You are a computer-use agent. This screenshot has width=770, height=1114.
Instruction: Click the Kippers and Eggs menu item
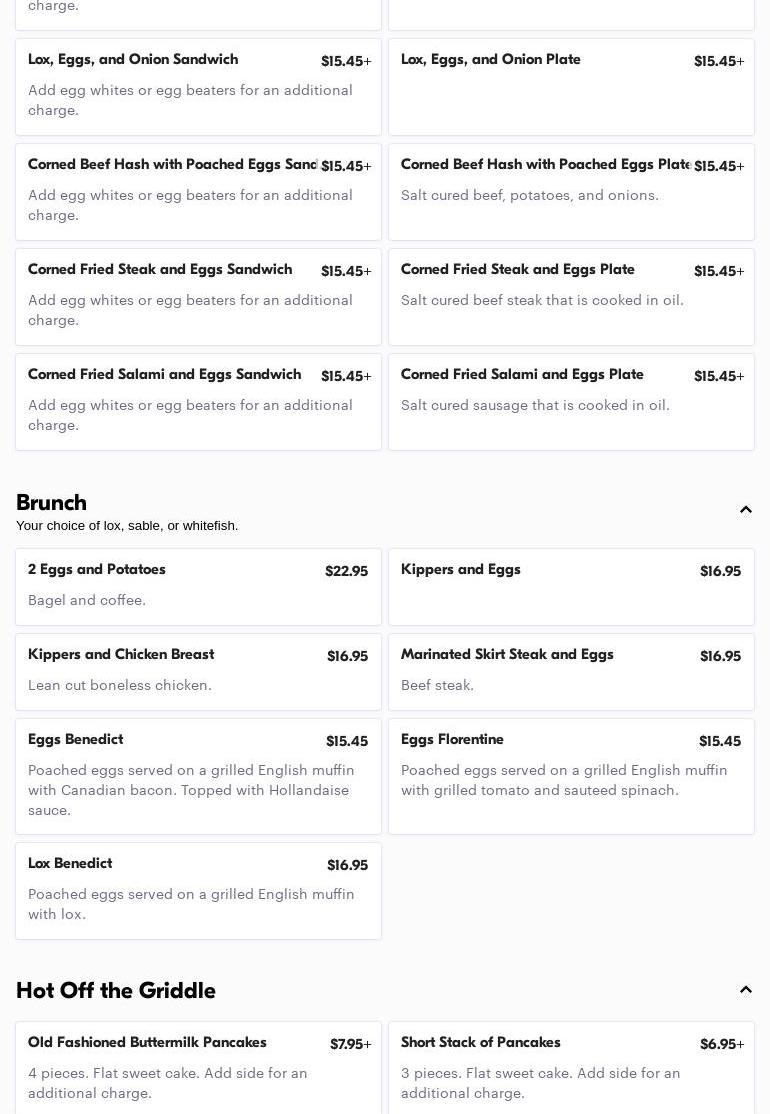tap(571, 586)
